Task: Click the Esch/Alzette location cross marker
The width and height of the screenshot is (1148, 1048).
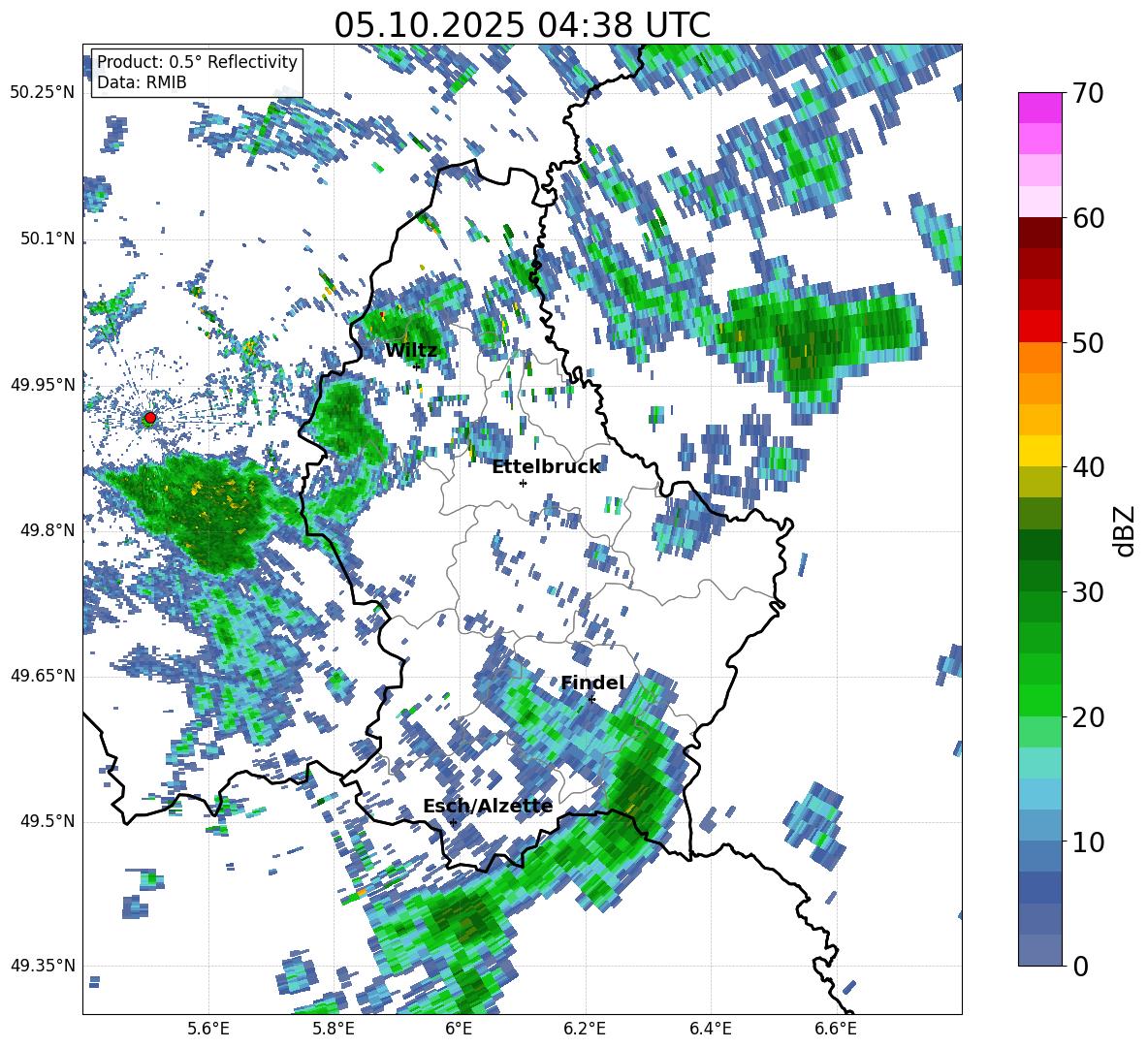Action: pos(453,822)
